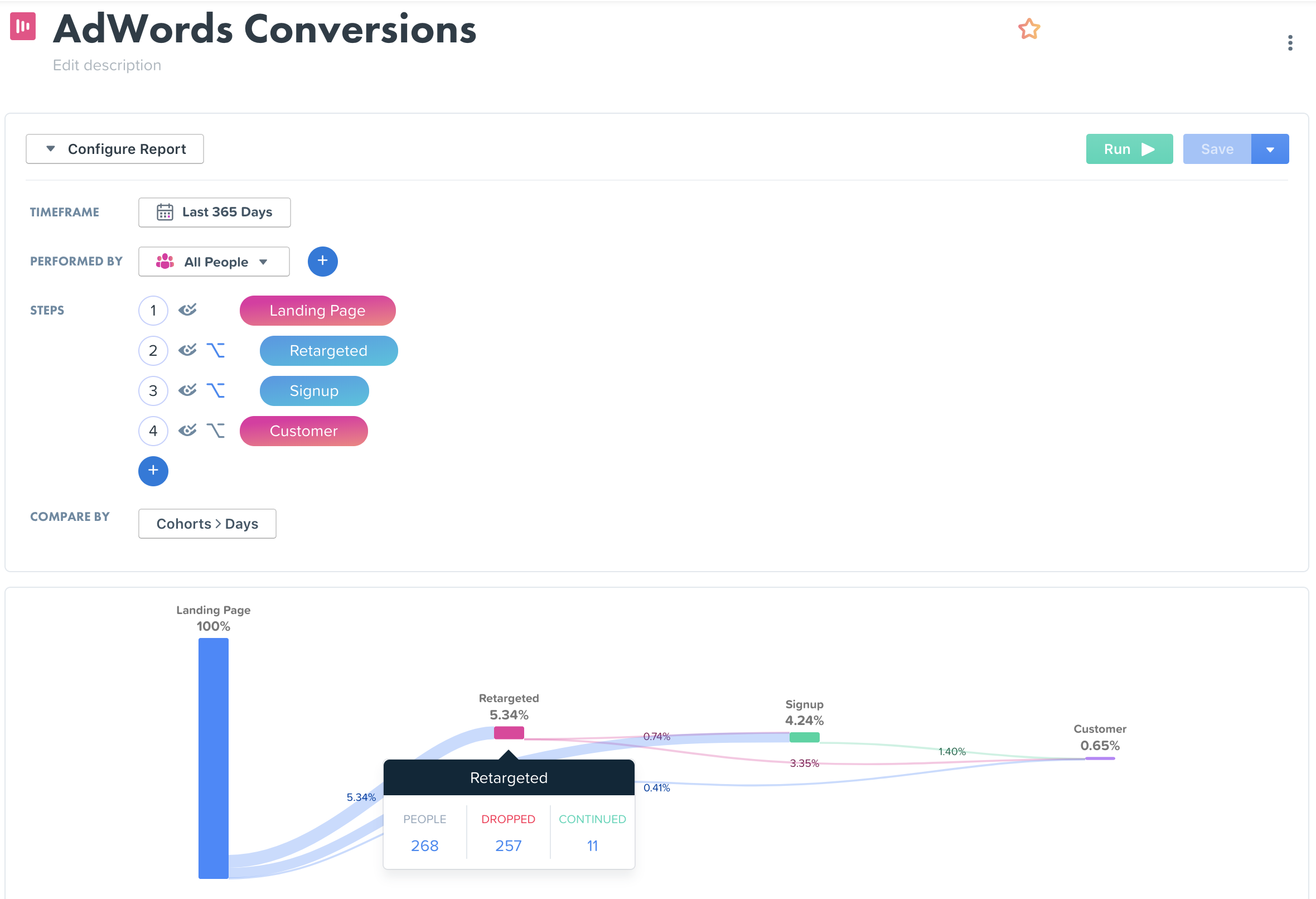Click the Save button
This screenshot has height=899, width=1316.
(1217, 149)
